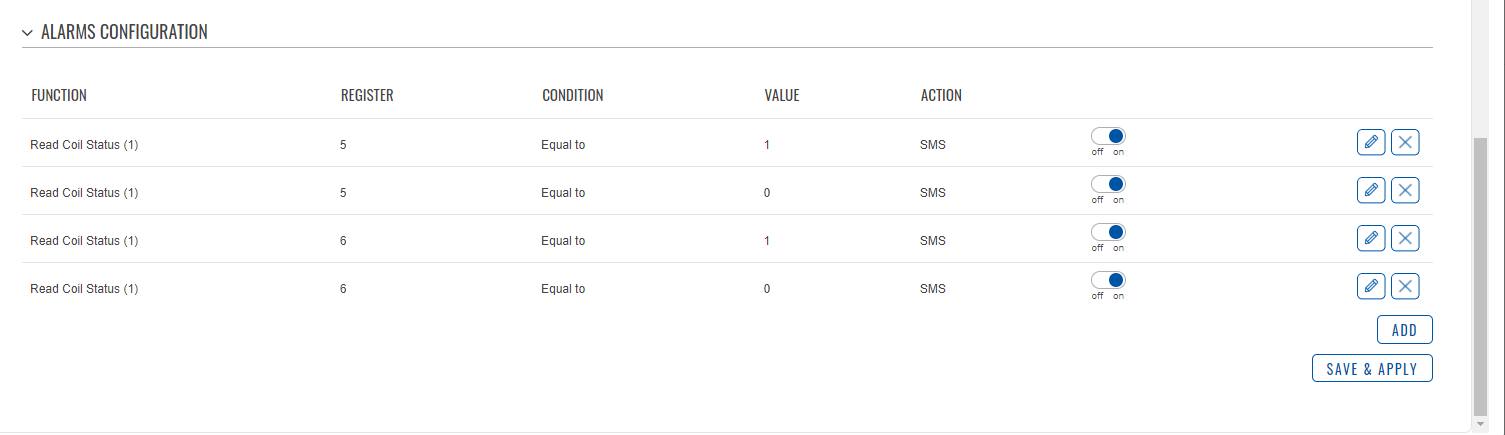Edit the register 6 equal to 1 alarm
Image resolution: width=1505 pixels, height=435 pixels.
tap(1371, 238)
